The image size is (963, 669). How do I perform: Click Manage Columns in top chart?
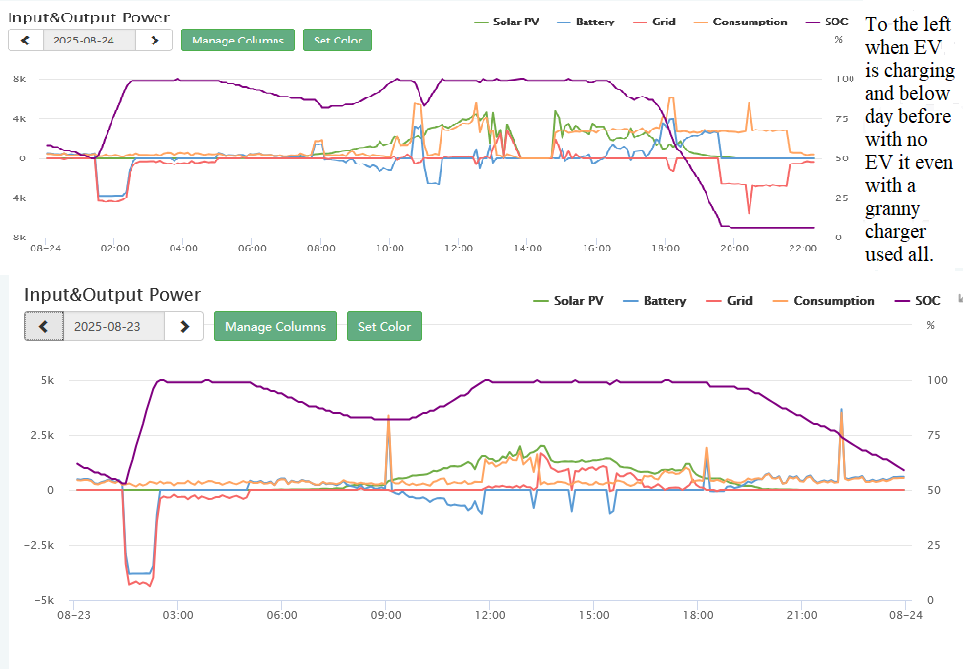coord(238,40)
